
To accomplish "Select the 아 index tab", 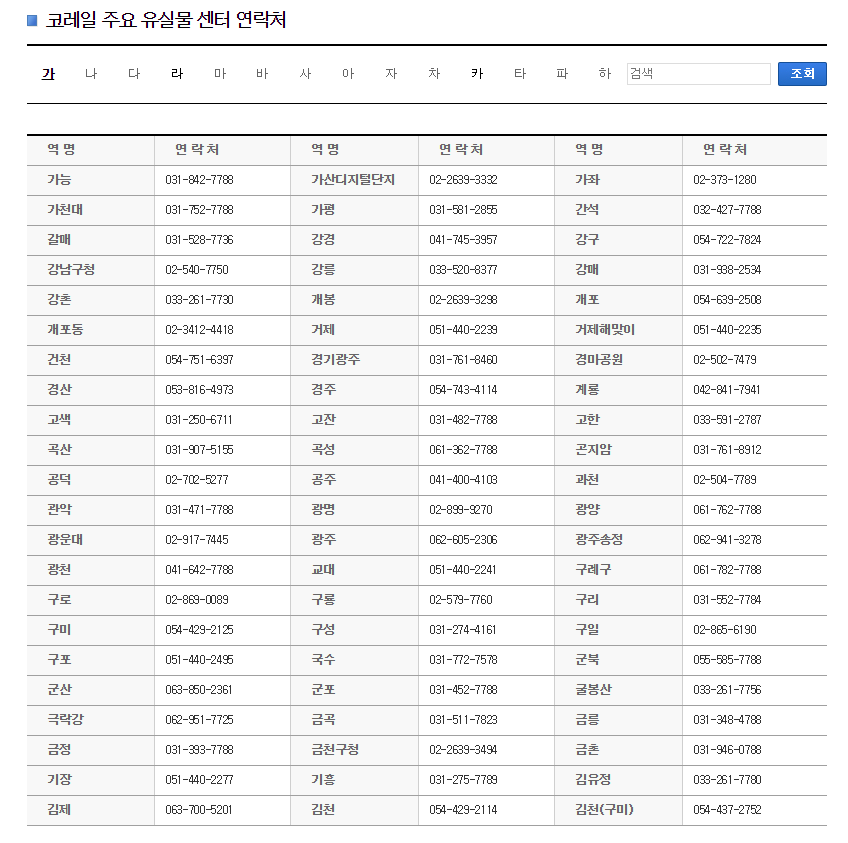I will (348, 73).
